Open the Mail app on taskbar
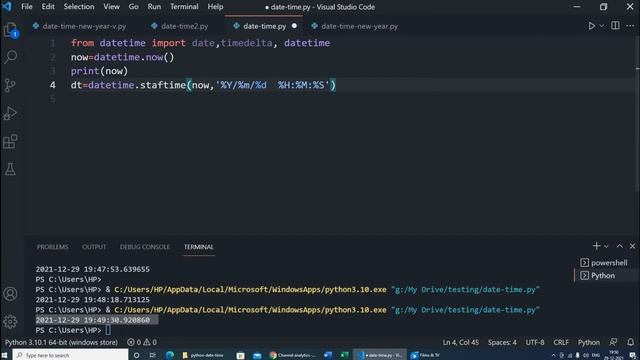Image resolution: width=640 pixels, height=360 pixels. click(x=257, y=356)
